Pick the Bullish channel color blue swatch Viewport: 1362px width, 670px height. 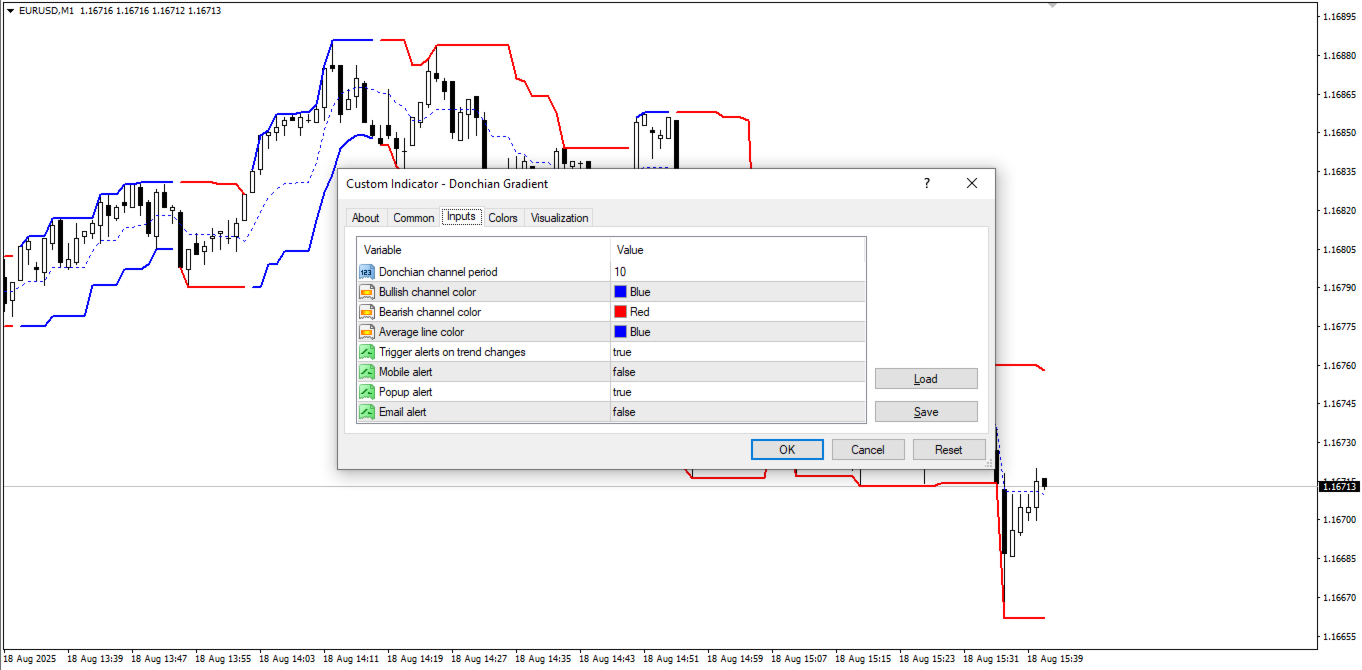click(x=621, y=292)
